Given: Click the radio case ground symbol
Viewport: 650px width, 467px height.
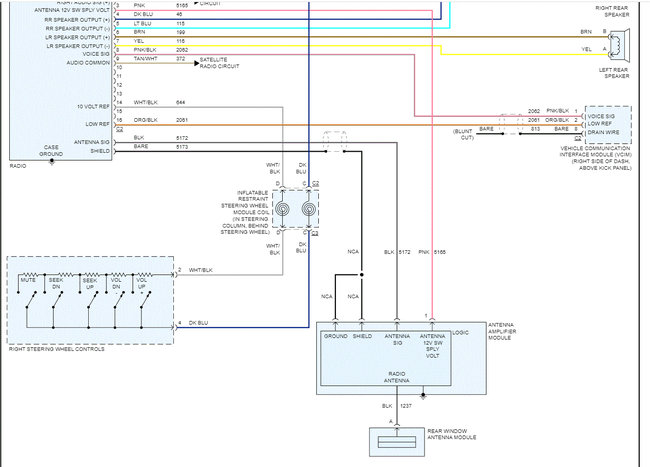Looking at the screenshot, I should pos(51,162).
